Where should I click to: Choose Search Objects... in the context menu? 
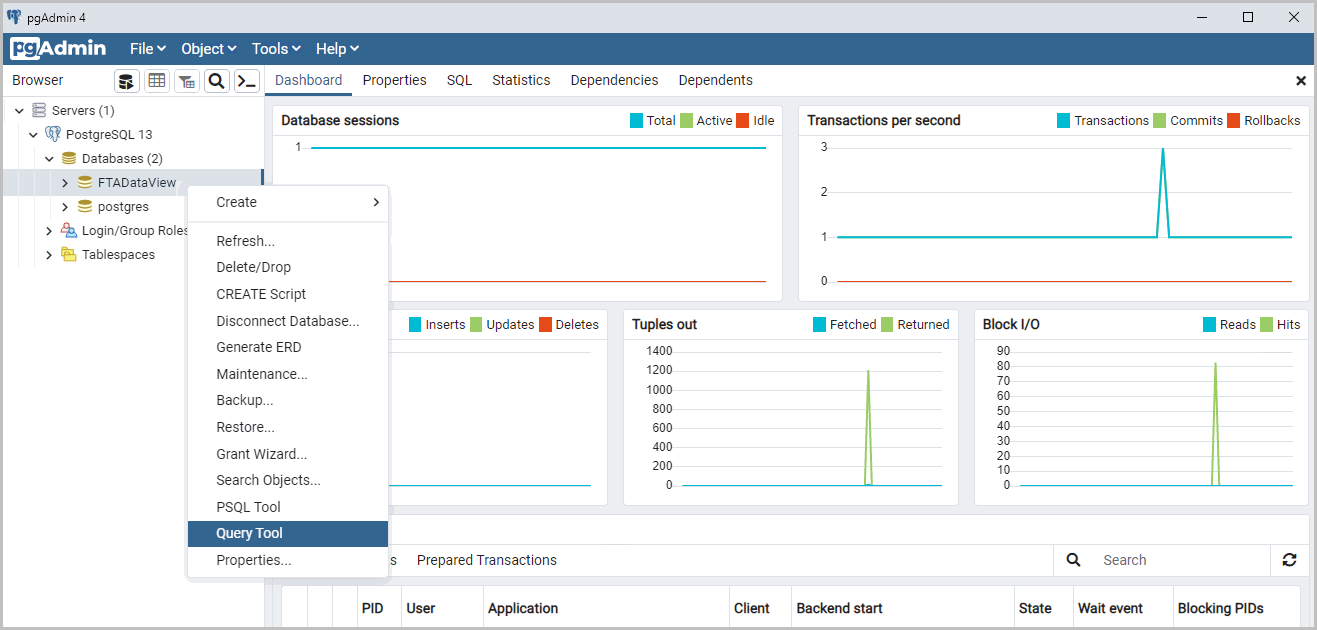[x=288, y=480]
